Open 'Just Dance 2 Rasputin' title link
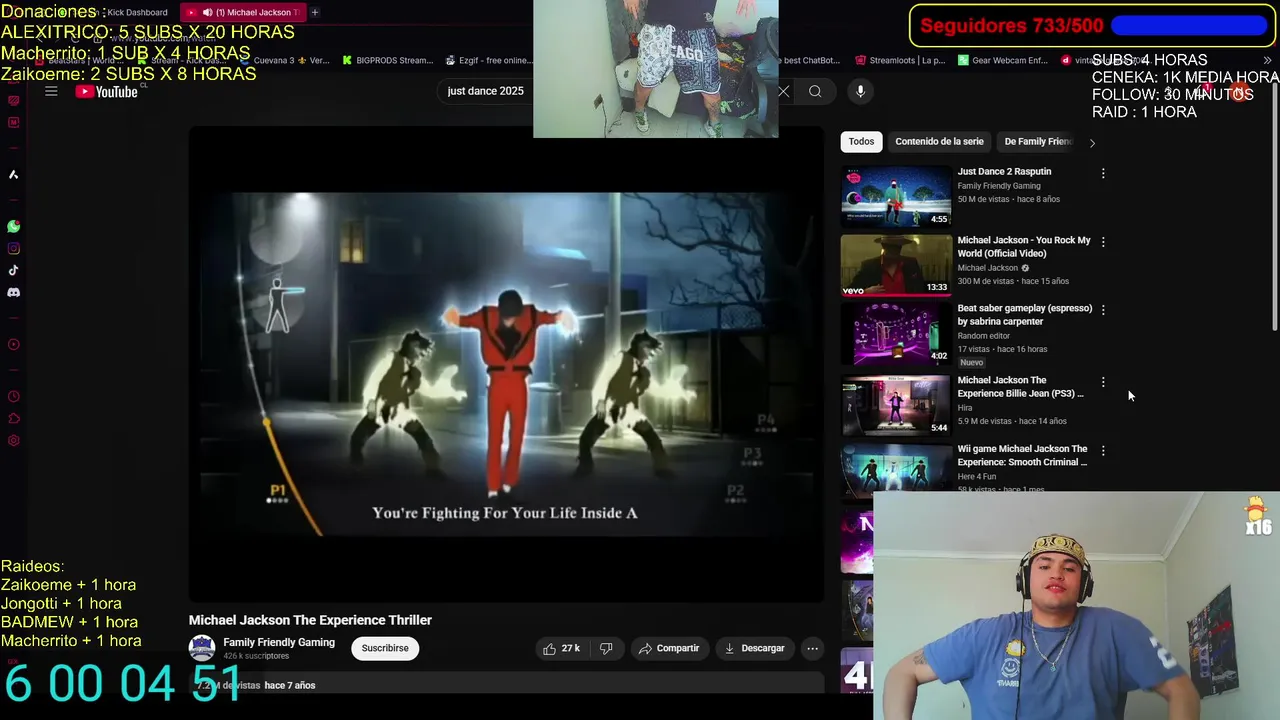Screen dimensions: 1280x720 pyautogui.click(x=1004, y=172)
